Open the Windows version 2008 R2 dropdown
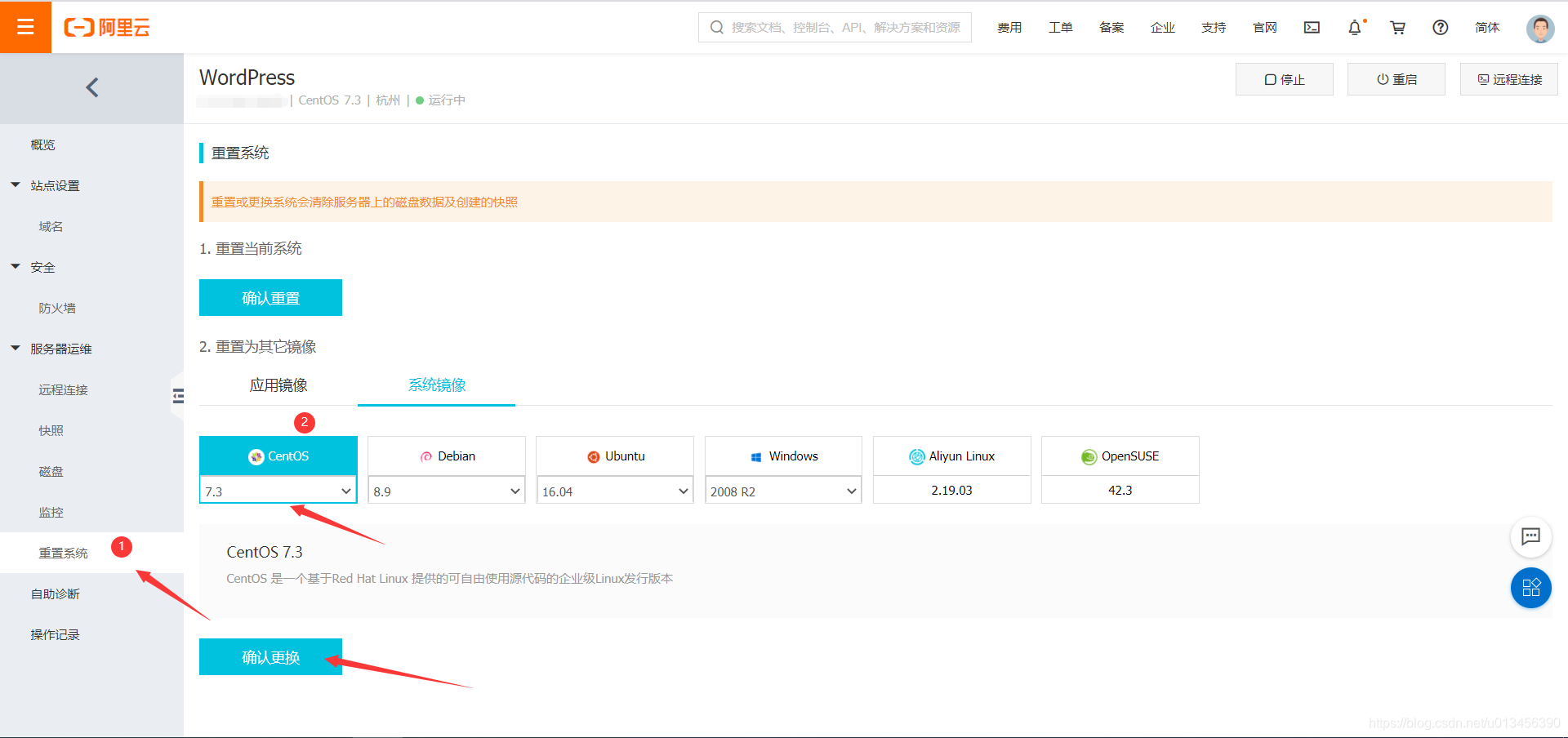 783,491
